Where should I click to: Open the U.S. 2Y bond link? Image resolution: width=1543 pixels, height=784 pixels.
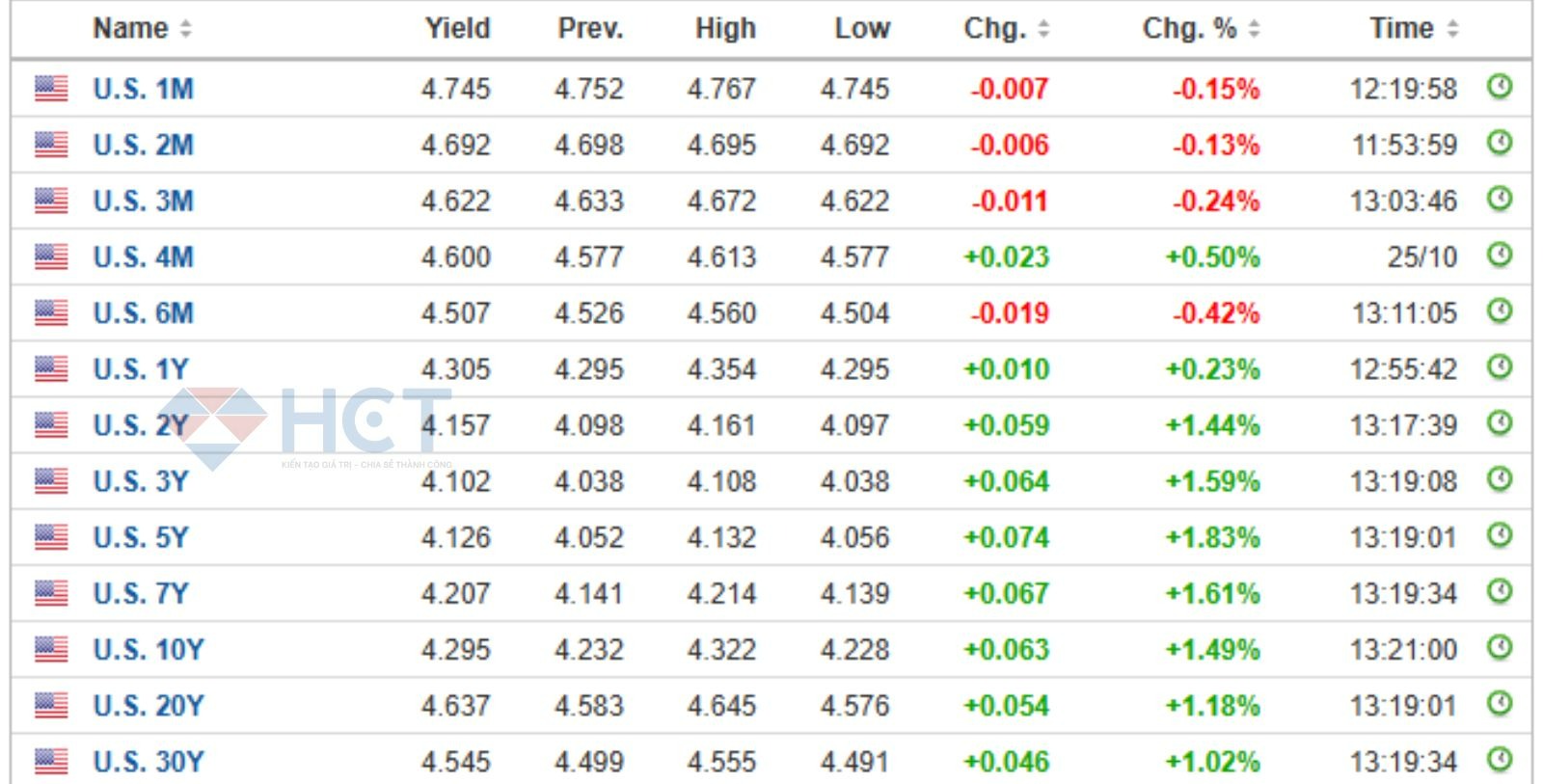coord(141,425)
